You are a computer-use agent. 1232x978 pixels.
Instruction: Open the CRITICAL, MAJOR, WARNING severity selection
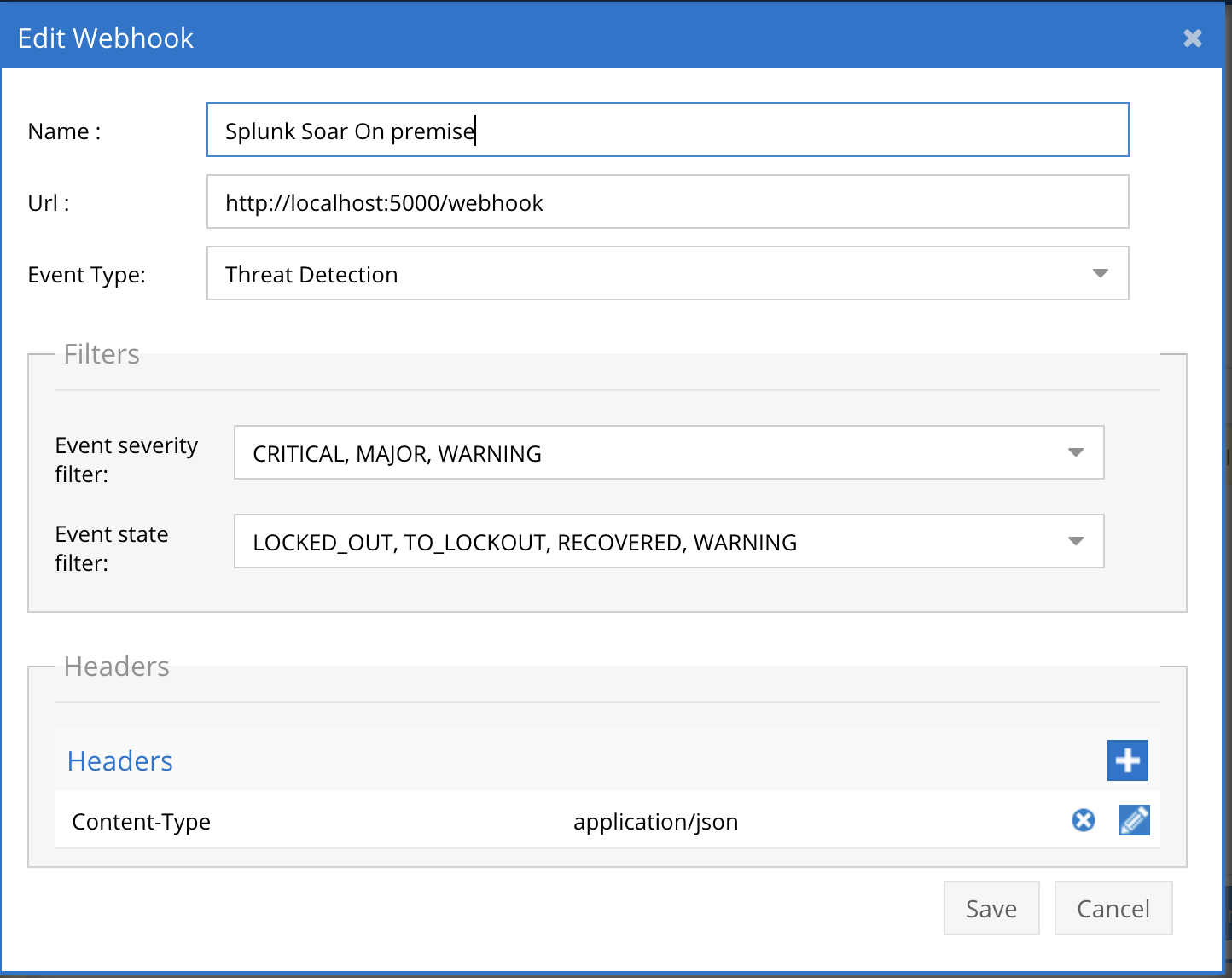pyautogui.click(x=648, y=453)
